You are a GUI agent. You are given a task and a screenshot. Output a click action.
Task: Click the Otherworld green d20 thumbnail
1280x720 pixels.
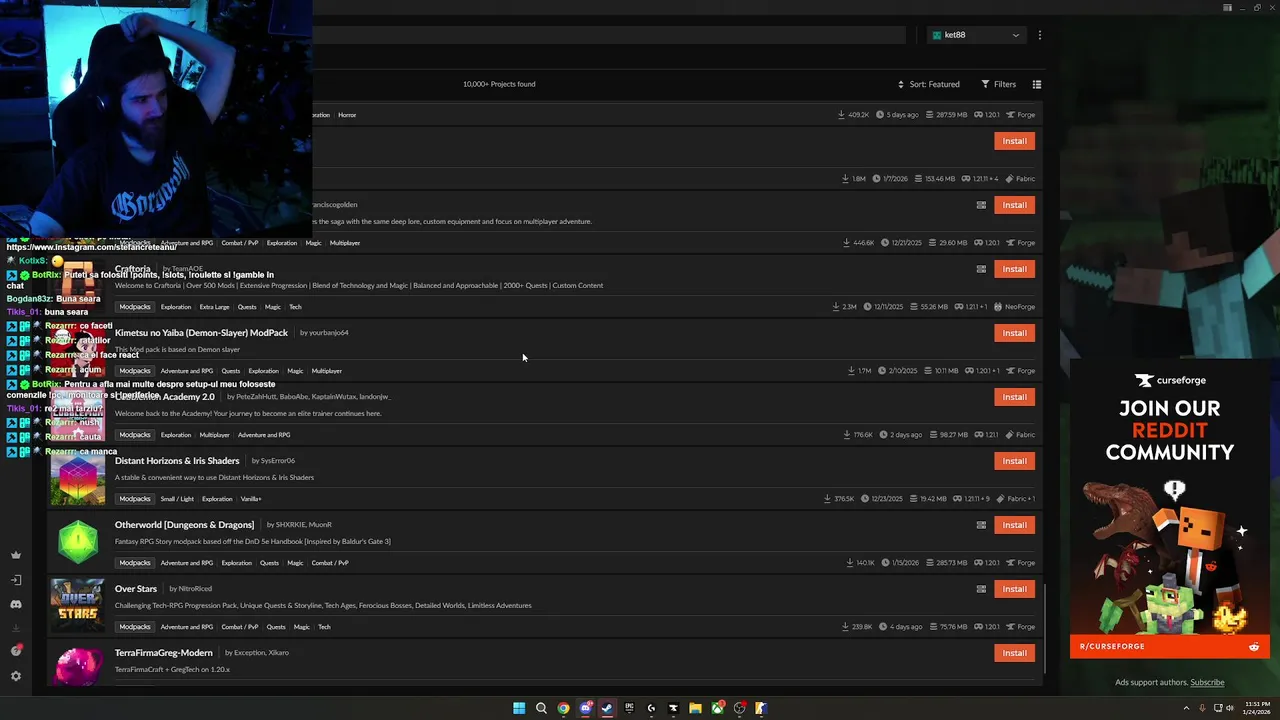tap(78, 543)
